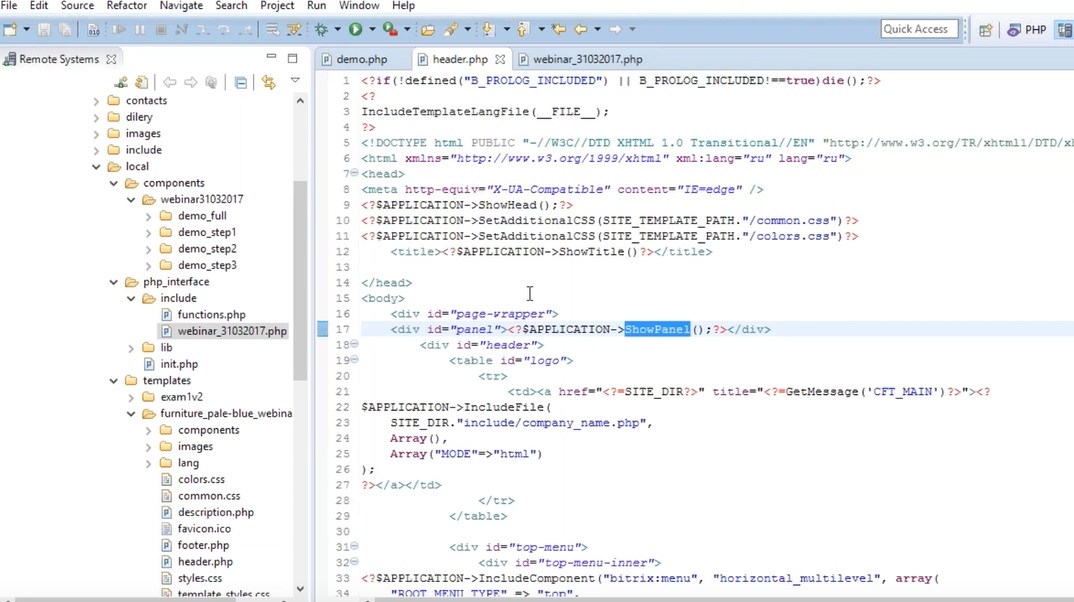Switch to the PHP perspective
Image resolution: width=1074 pixels, height=602 pixels.
coord(1027,30)
